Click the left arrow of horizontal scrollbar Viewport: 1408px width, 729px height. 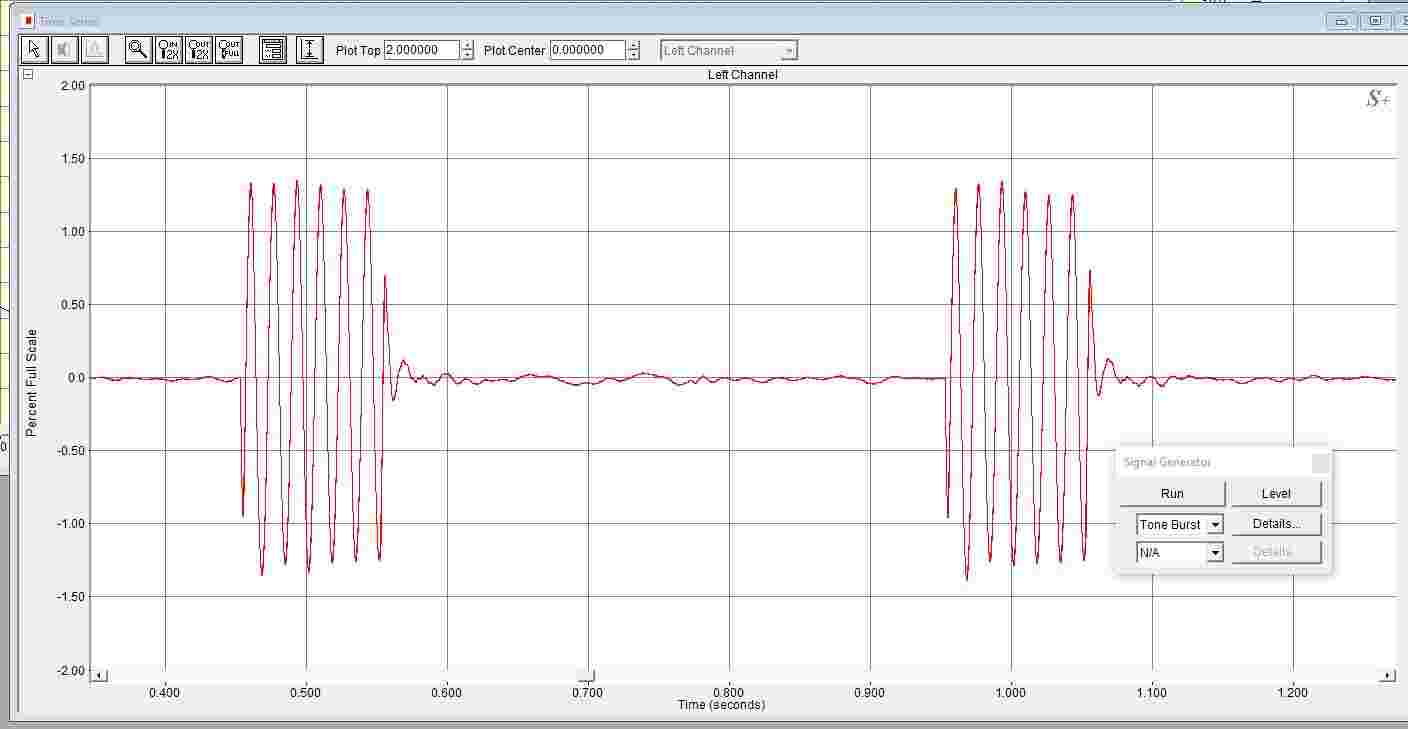[x=99, y=676]
